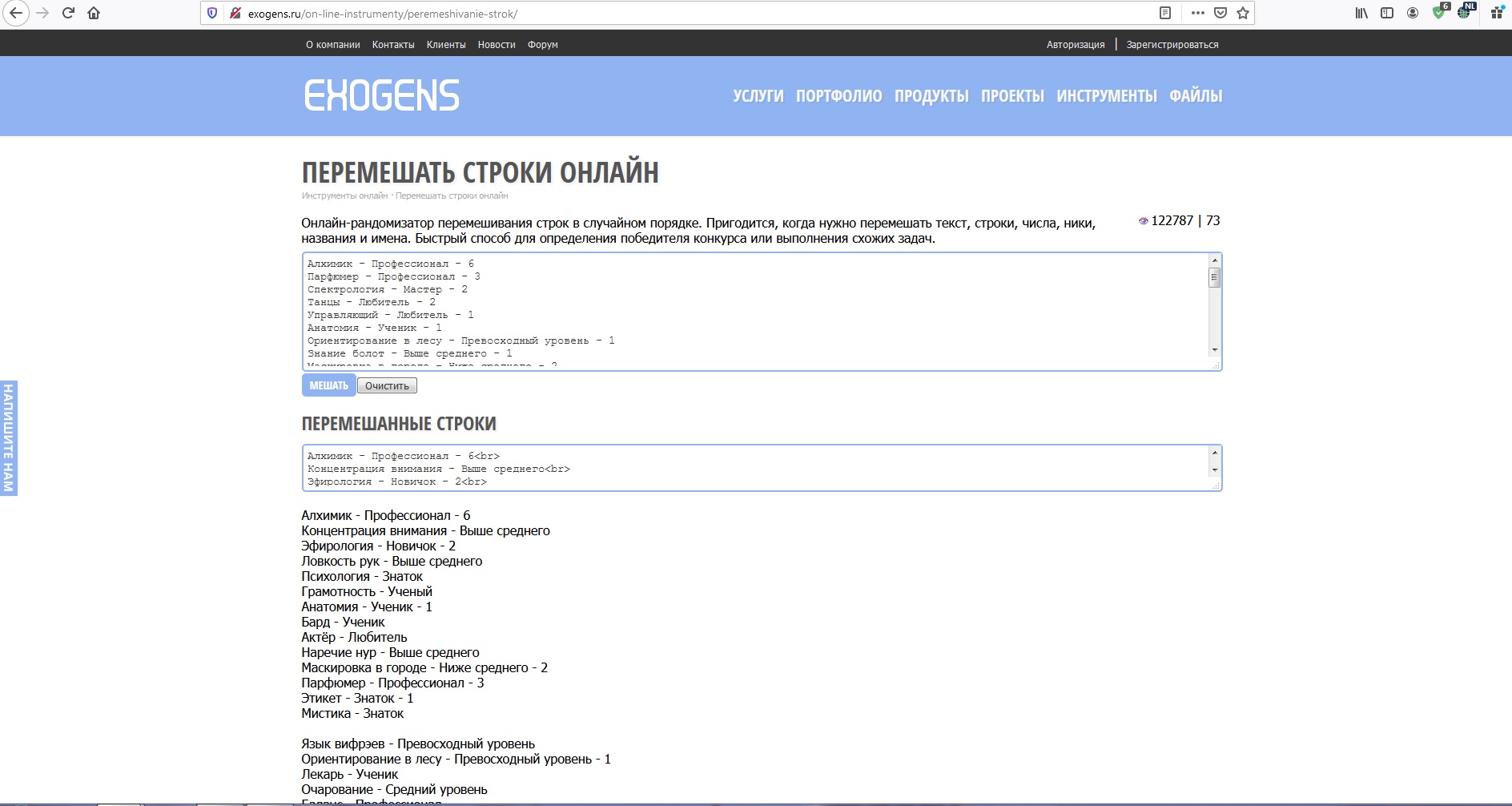Click output textarea scroll down arrow

[1215, 469]
